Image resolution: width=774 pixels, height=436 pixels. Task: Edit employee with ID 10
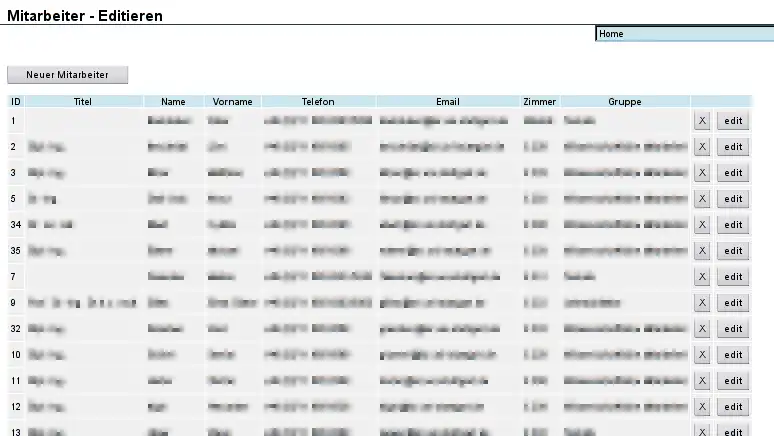[733, 355]
